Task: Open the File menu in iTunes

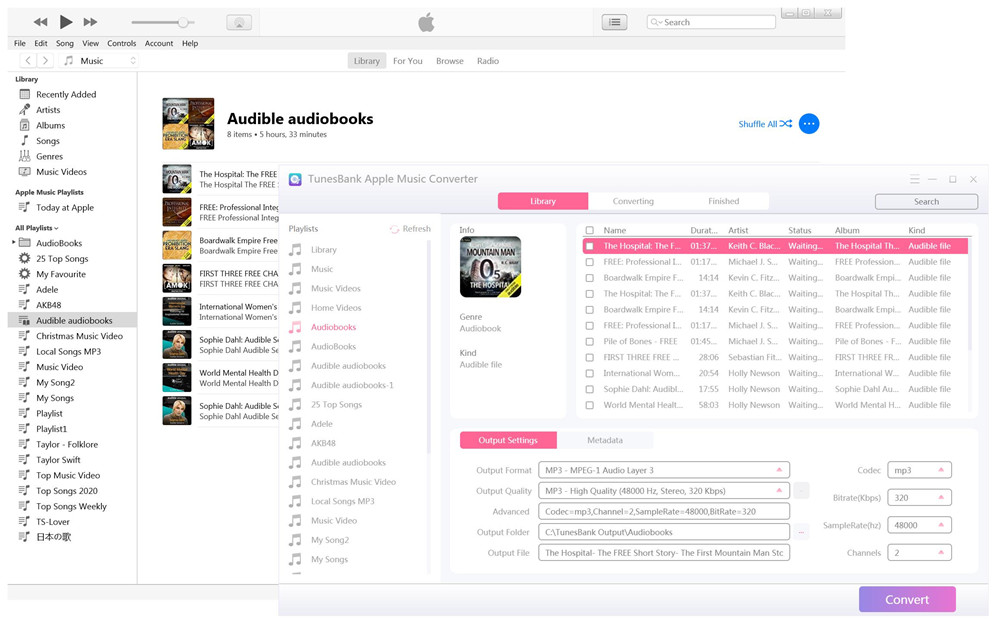Action: [20, 43]
